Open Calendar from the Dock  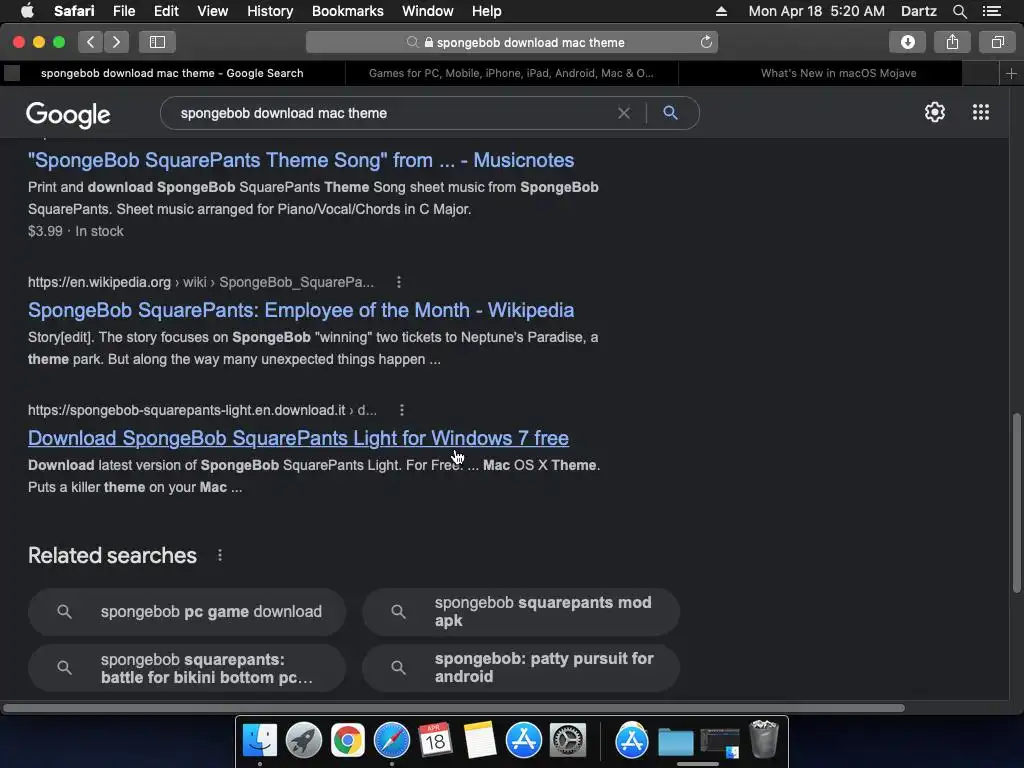pyautogui.click(x=436, y=741)
